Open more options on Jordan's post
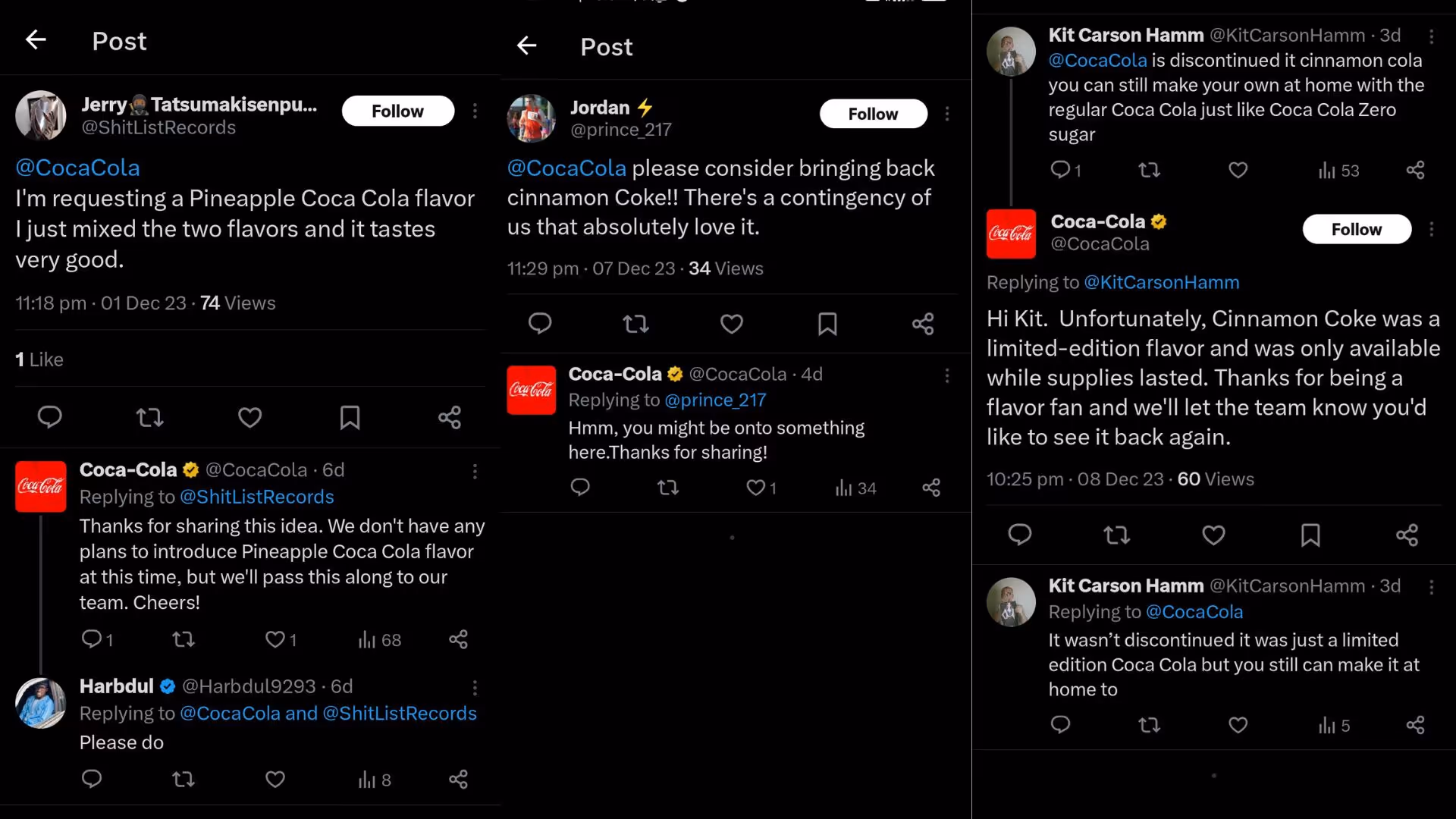 point(947,114)
